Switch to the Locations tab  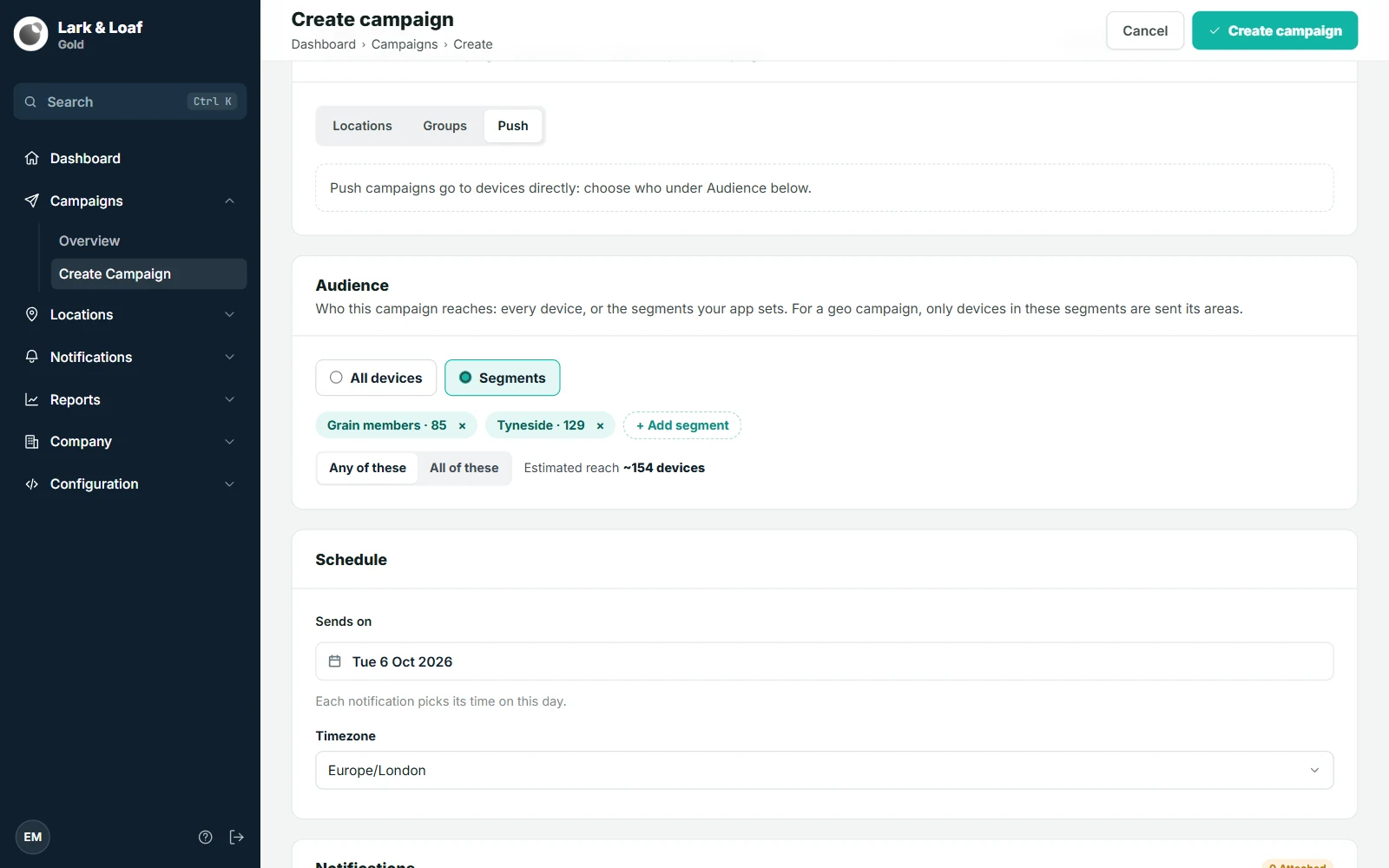coord(362,126)
